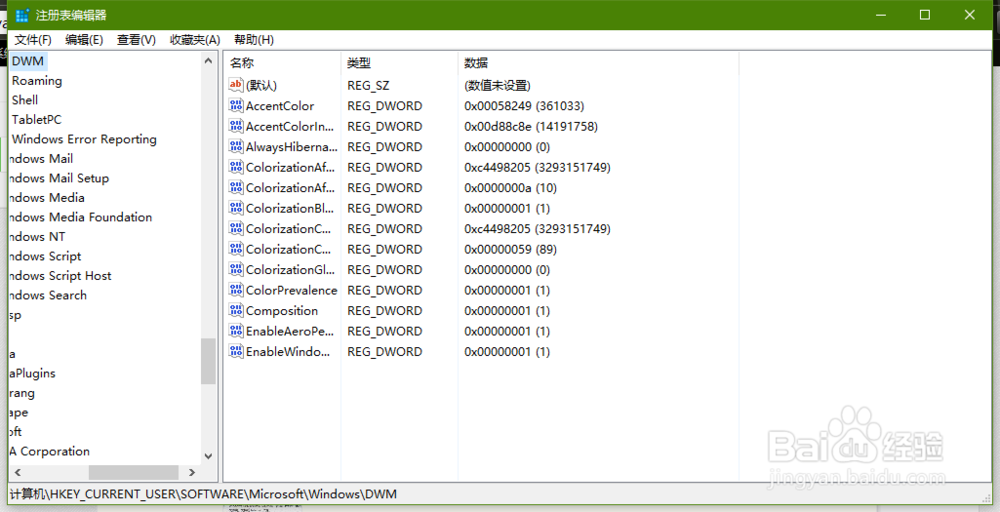Open the 查看(V) menu
Image resolution: width=1000 pixels, height=512 pixels.
(136, 40)
